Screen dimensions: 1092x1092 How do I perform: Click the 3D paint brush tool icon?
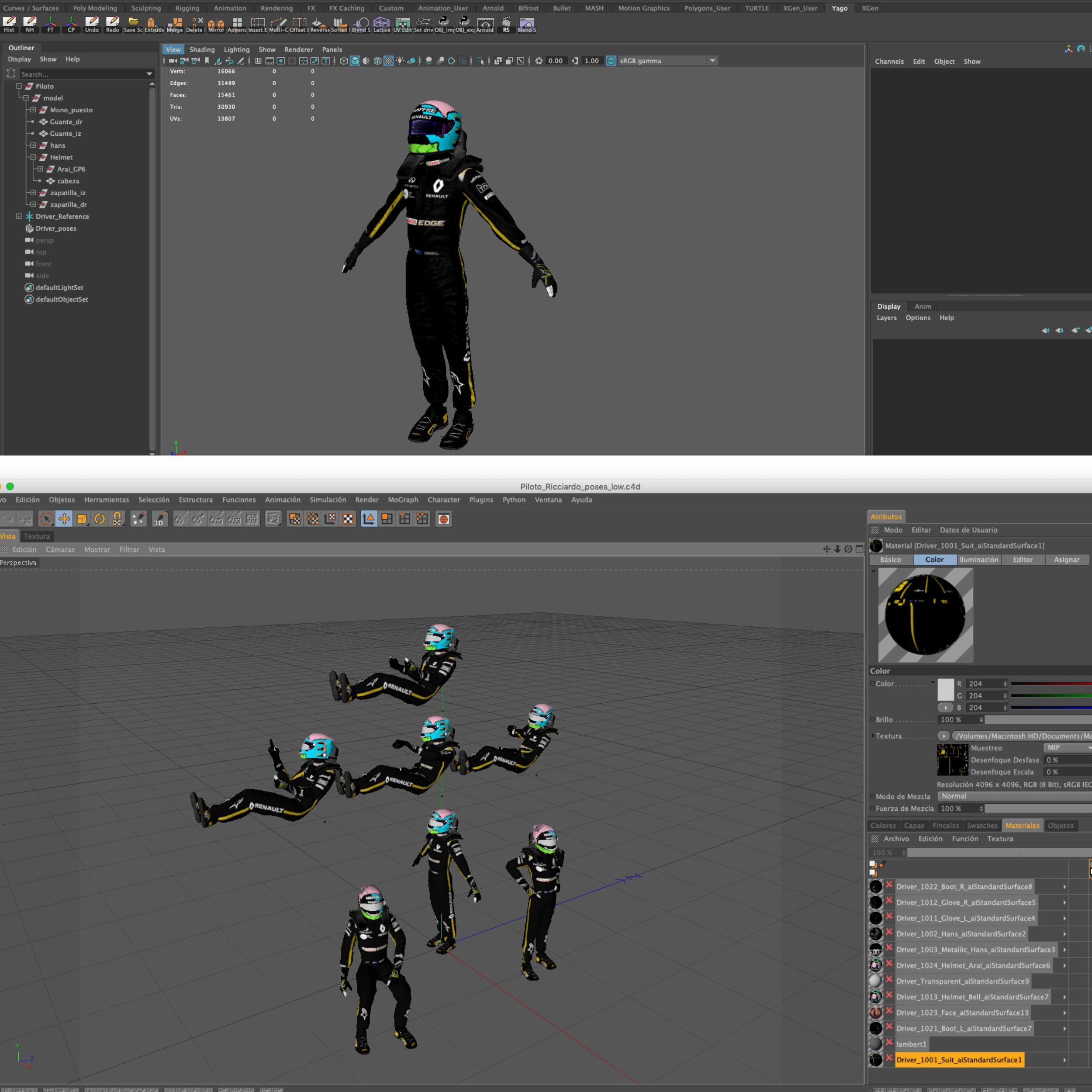point(159,519)
